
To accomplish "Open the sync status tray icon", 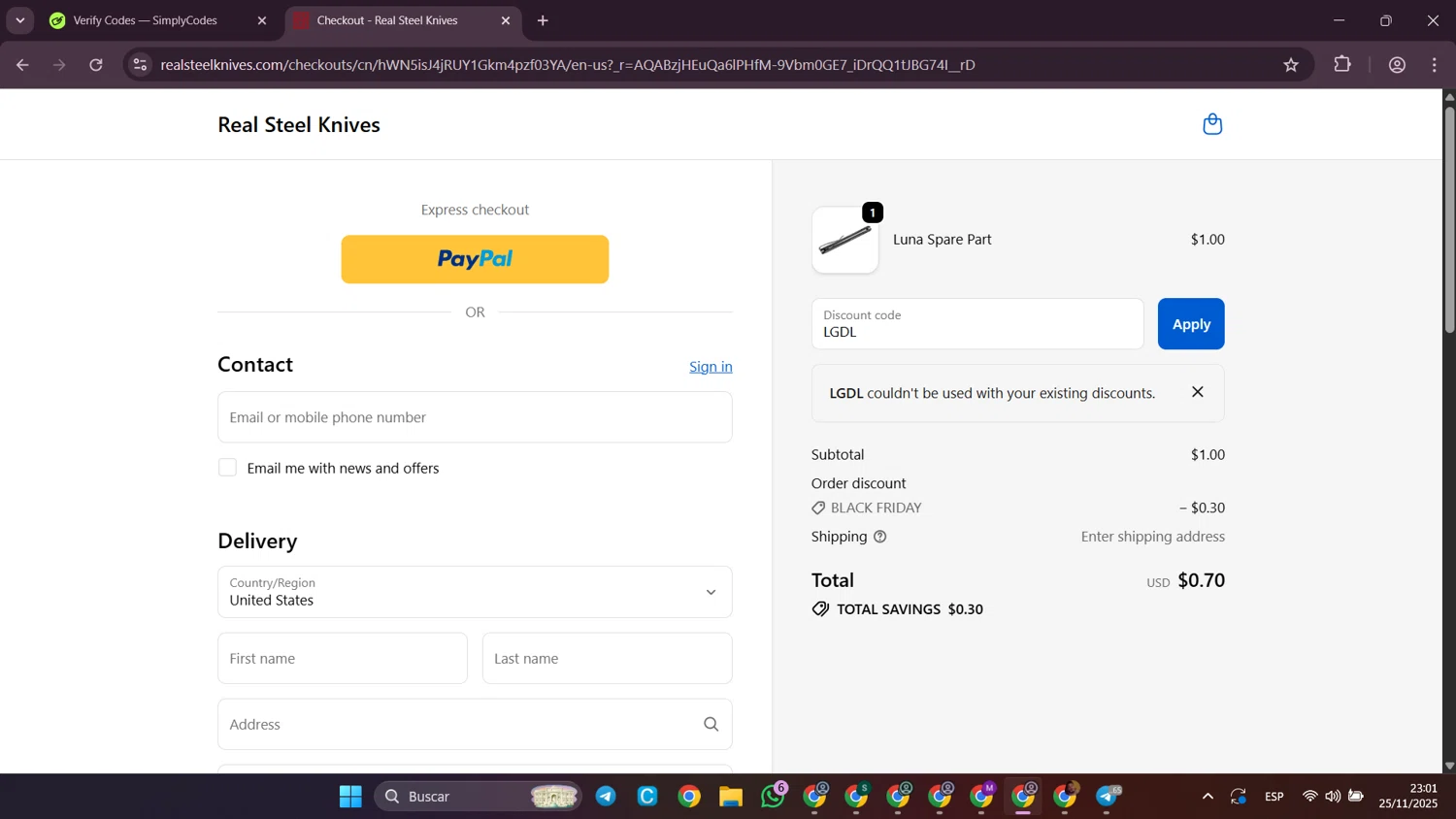I will 1239,797.
